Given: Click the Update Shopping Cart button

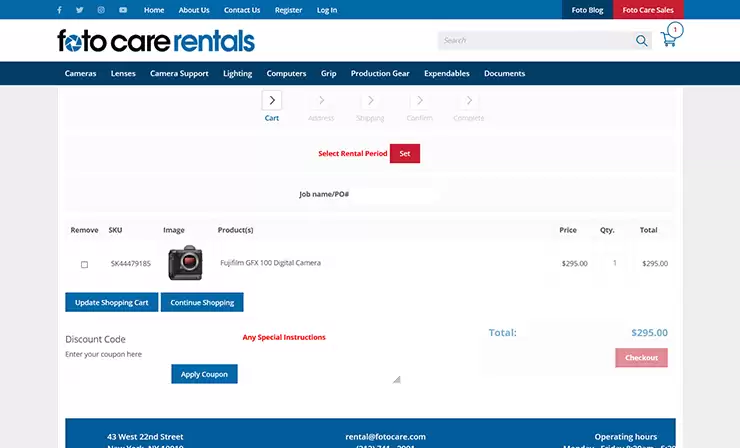Looking at the screenshot, I should click(111, 302).
